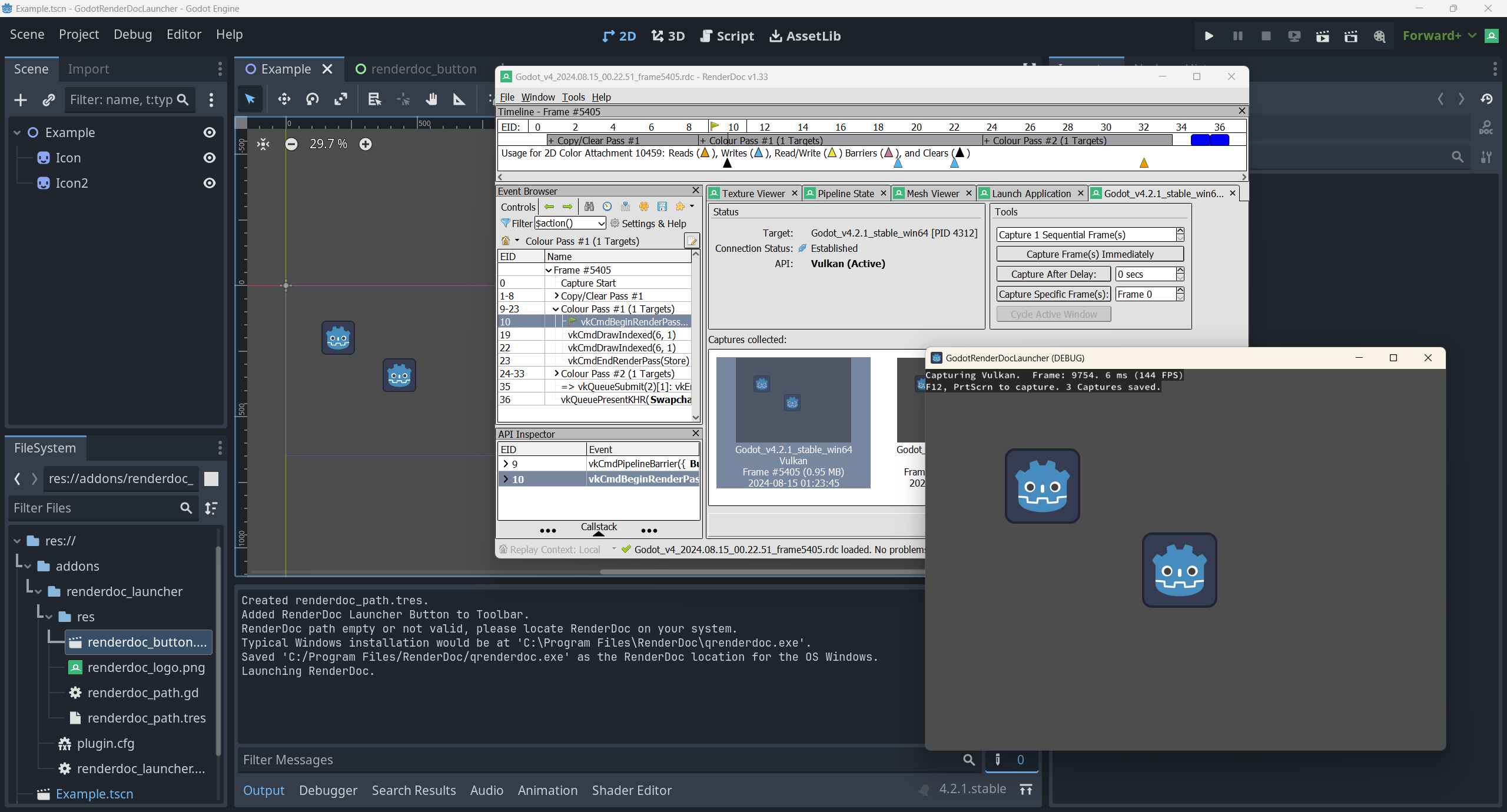Hide the Icon2 node

209,183
